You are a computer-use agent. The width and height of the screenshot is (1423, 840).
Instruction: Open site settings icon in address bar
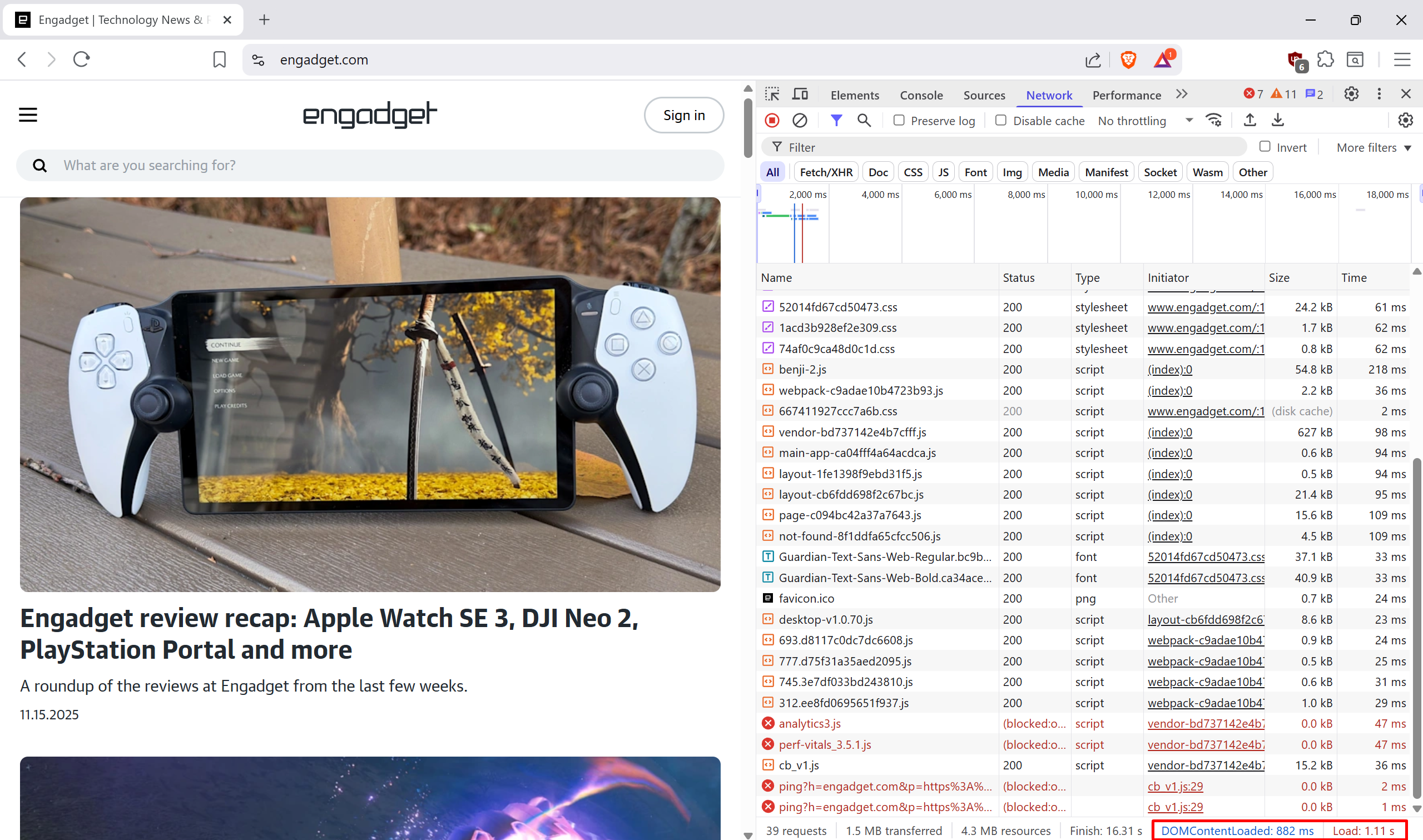click(258, 59)
